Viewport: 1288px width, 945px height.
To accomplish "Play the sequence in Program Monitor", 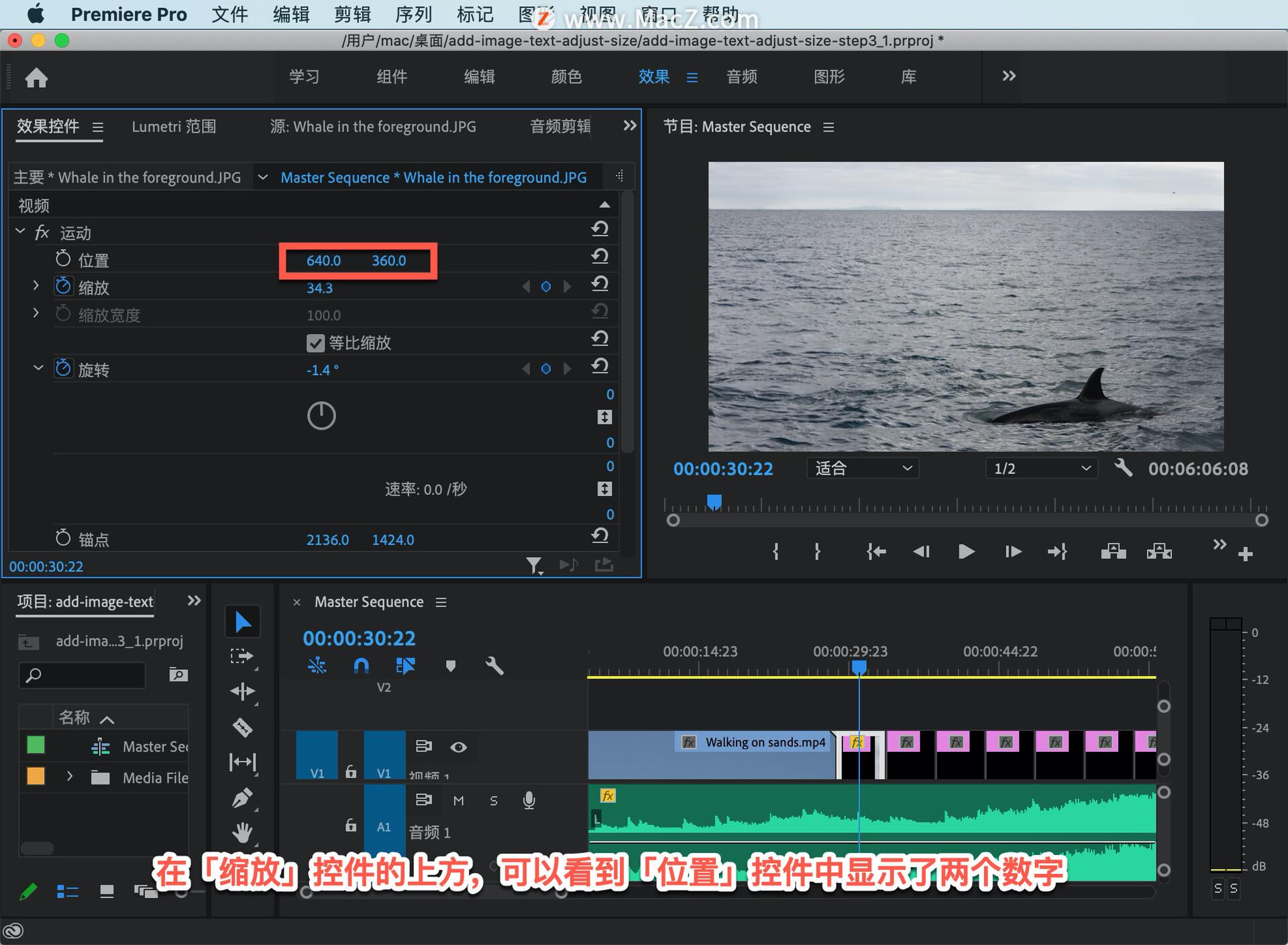I will click(966, 552).
